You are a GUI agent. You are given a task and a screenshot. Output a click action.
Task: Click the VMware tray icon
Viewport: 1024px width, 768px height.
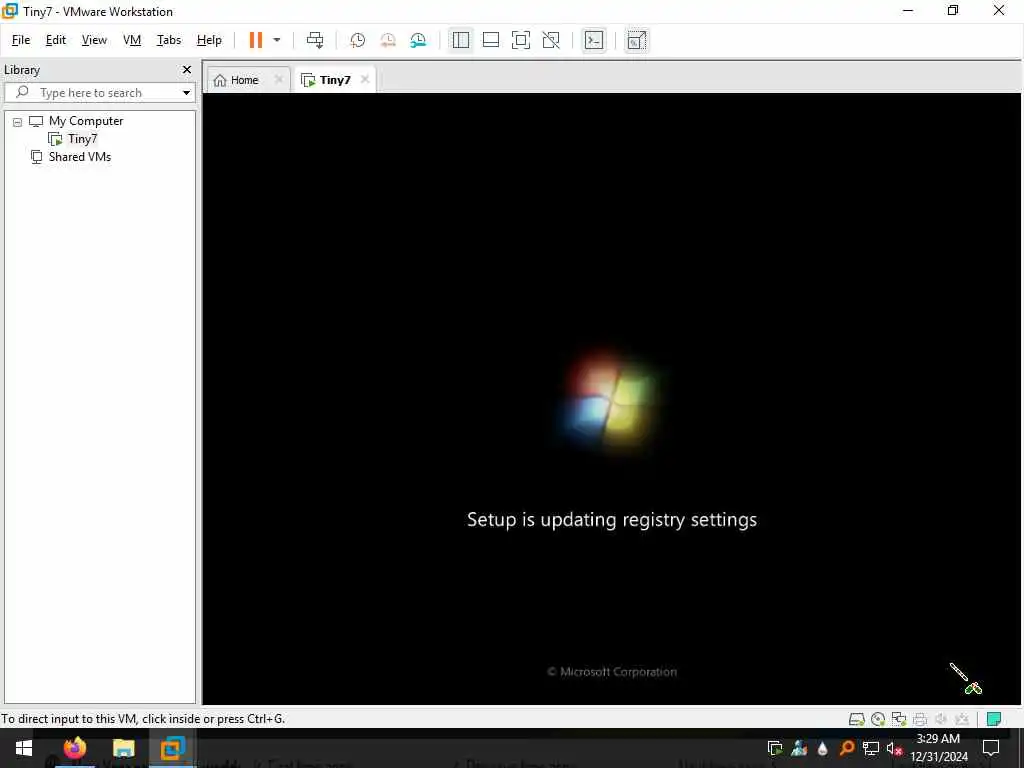coord(775,748)
